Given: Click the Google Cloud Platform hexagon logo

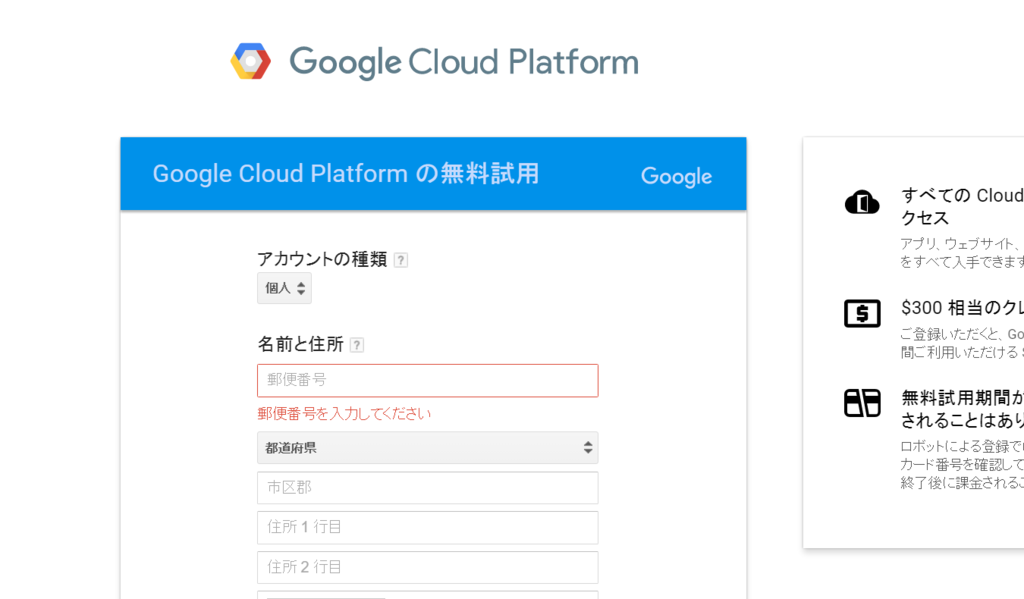Looking at the screenshot, I should tap(251, 61).
